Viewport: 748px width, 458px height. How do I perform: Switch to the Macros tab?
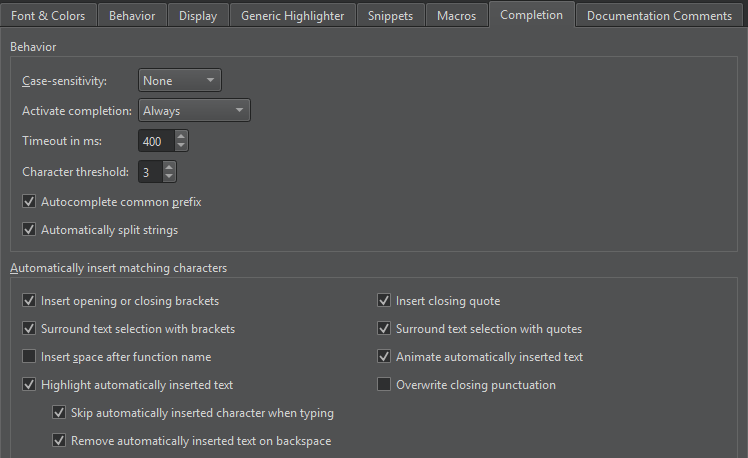[456, 15]
